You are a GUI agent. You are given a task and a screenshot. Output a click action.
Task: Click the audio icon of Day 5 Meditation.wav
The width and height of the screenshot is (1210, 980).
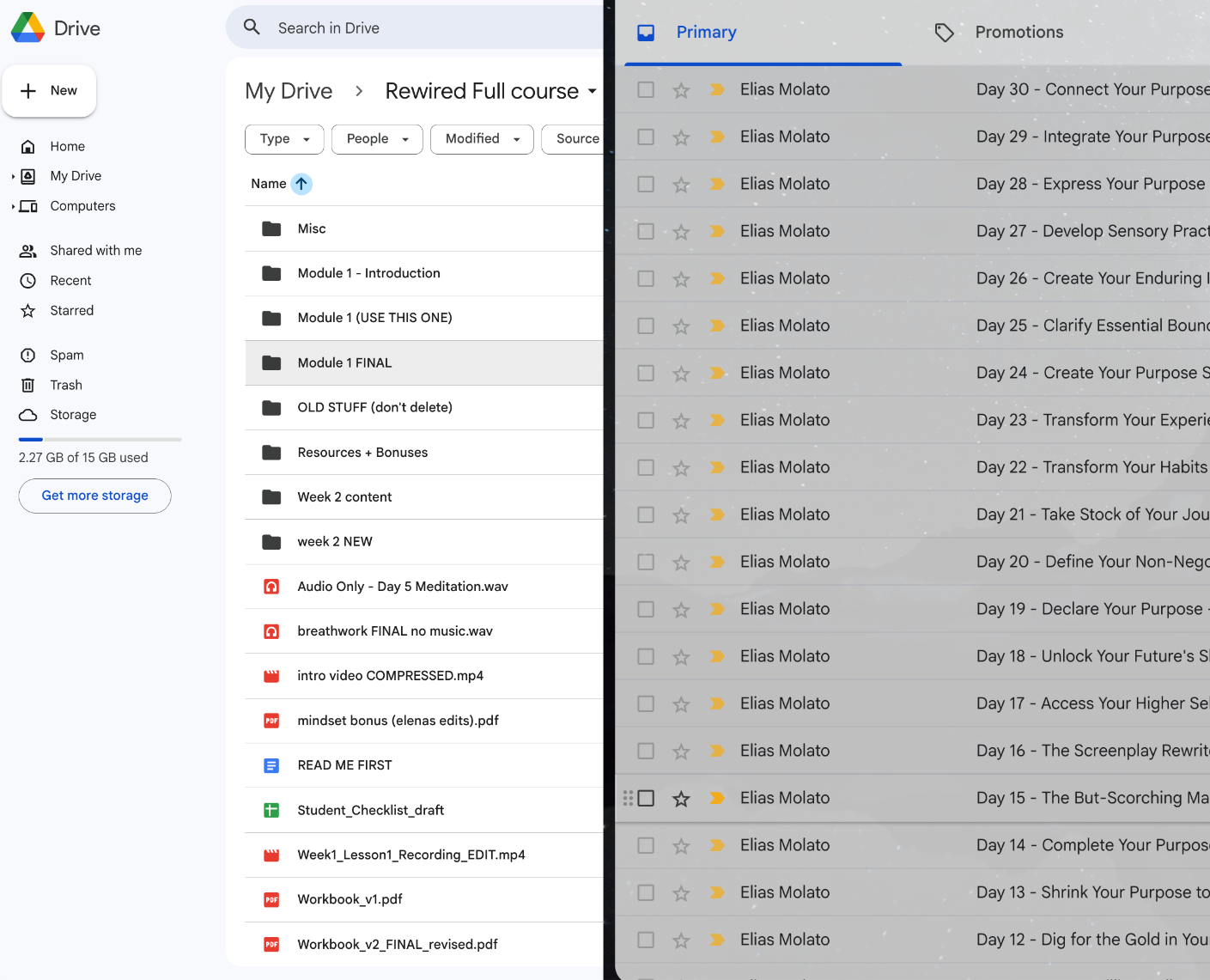pos(271,587)
